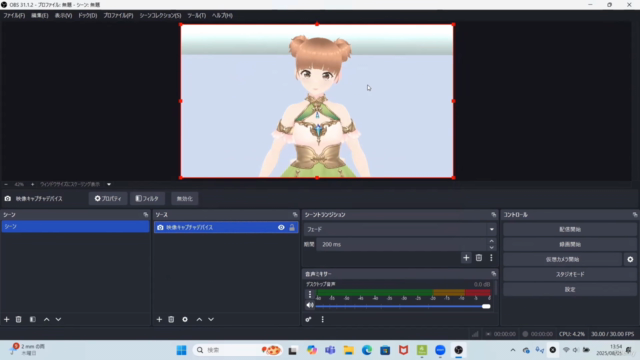This screenshot has width=640, height=360.
Task: Open Scene Collection menu
Action: tap(160, 16)
